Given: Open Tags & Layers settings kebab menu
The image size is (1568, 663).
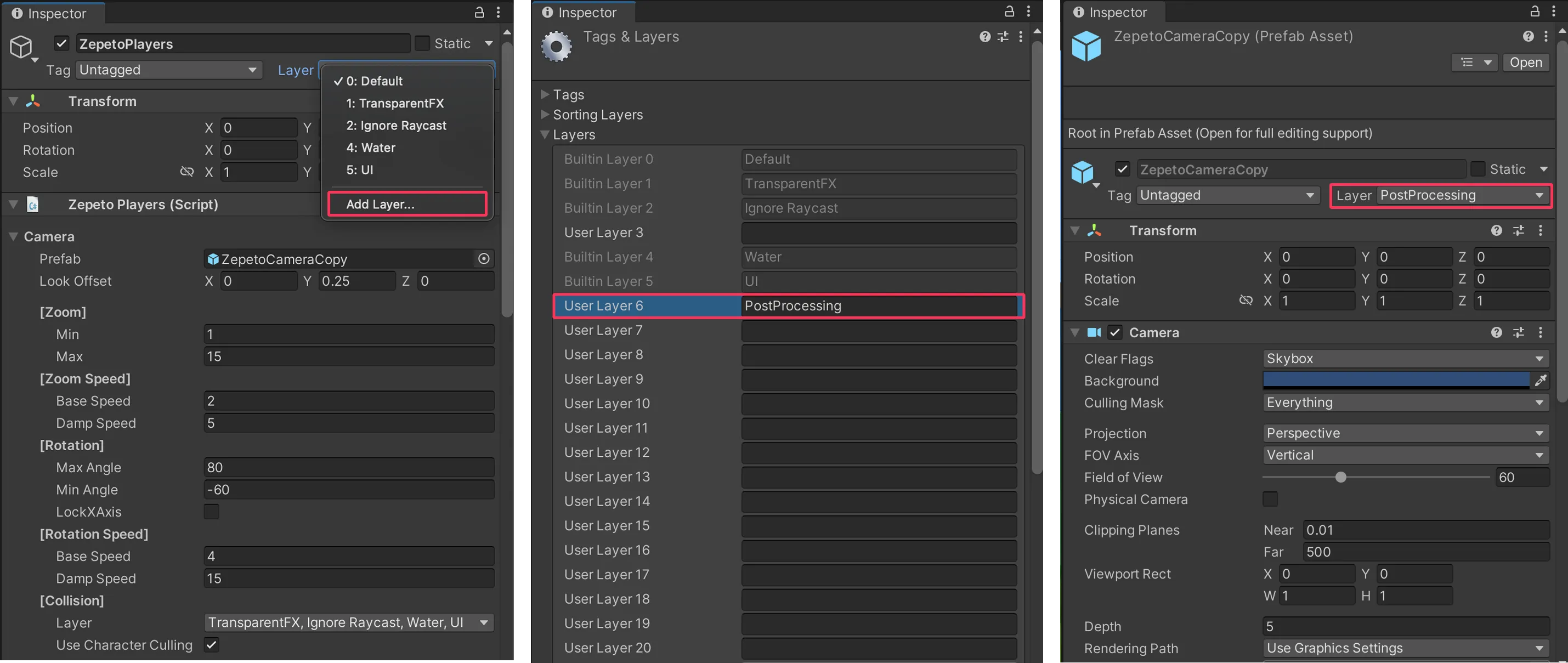Looking at the screenshot, I should (1021, 37).
